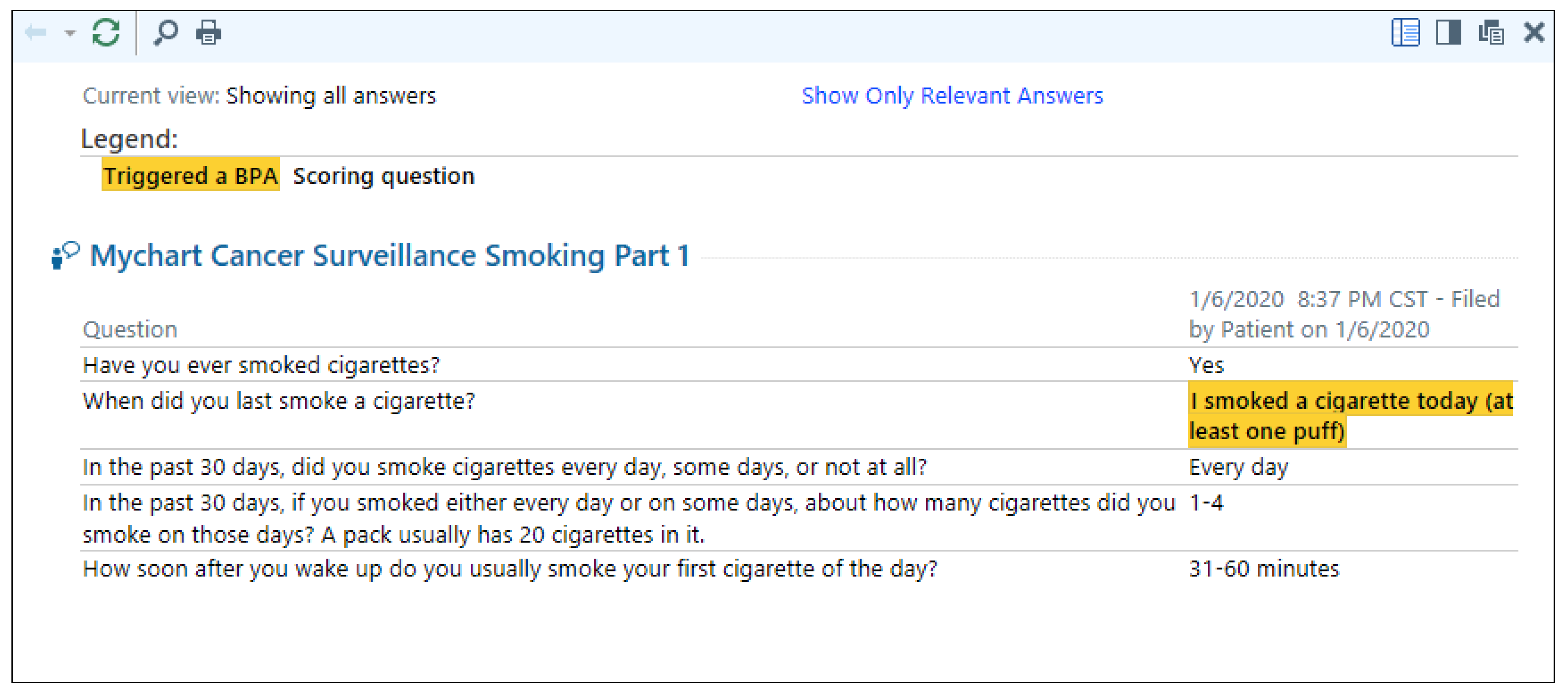The image size is (1568, 698).
Task: Open the report in a new window
Action: [1491, 32]
